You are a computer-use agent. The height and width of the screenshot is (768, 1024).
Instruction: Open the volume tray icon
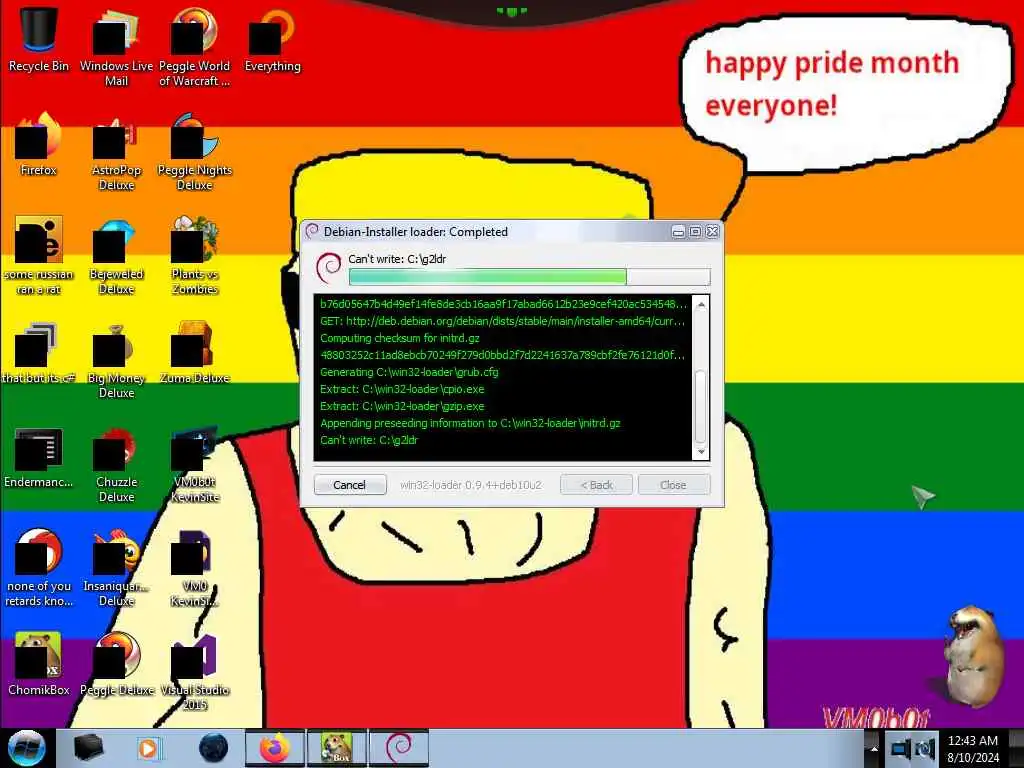[925, 748]
